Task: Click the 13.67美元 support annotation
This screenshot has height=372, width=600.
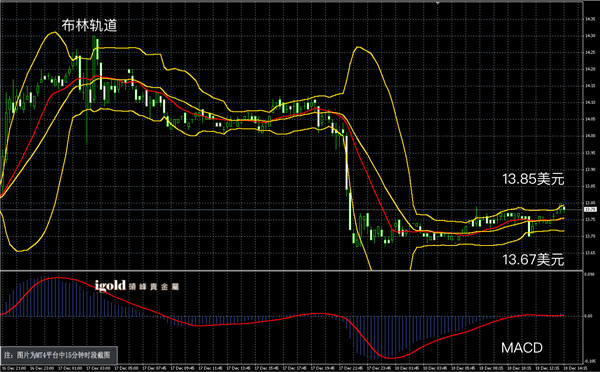Action: 533,259
